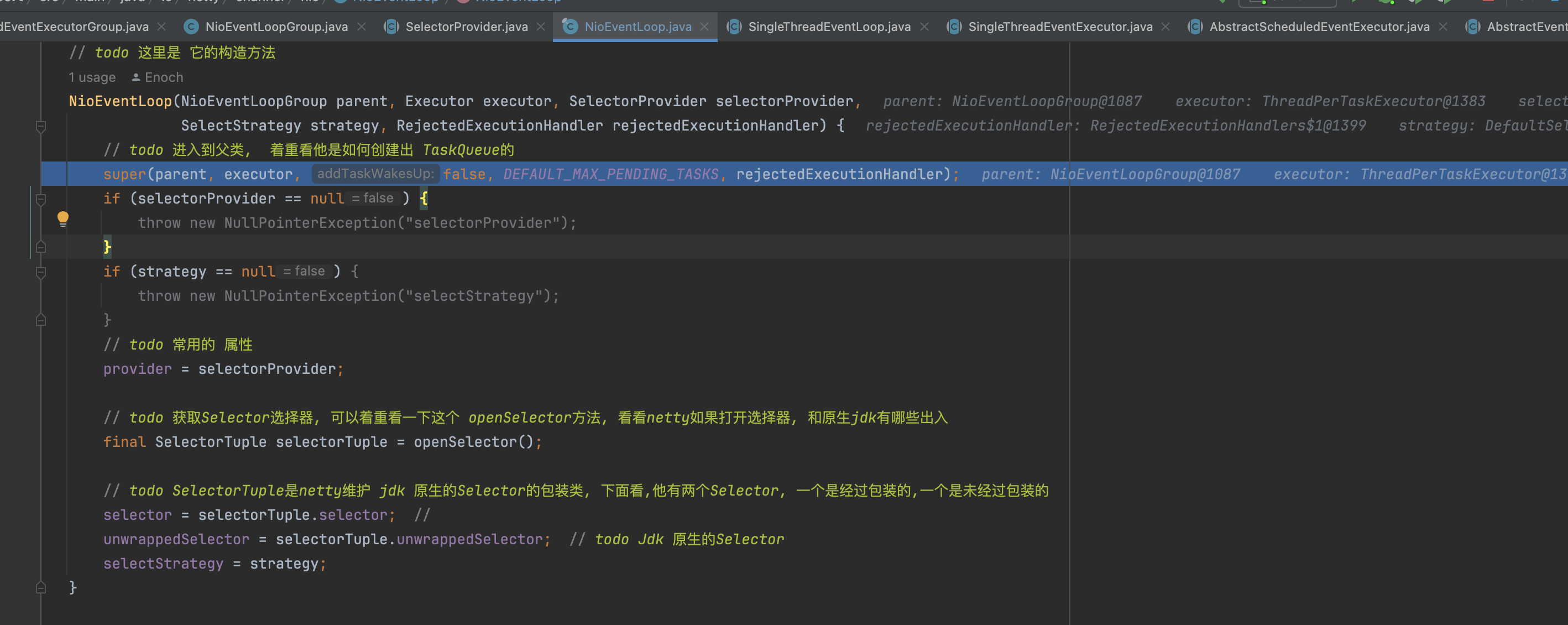Open the SingleThreadEventLoop.java tab
Screen dimensions: 1568x625
[x=829, y=27]
